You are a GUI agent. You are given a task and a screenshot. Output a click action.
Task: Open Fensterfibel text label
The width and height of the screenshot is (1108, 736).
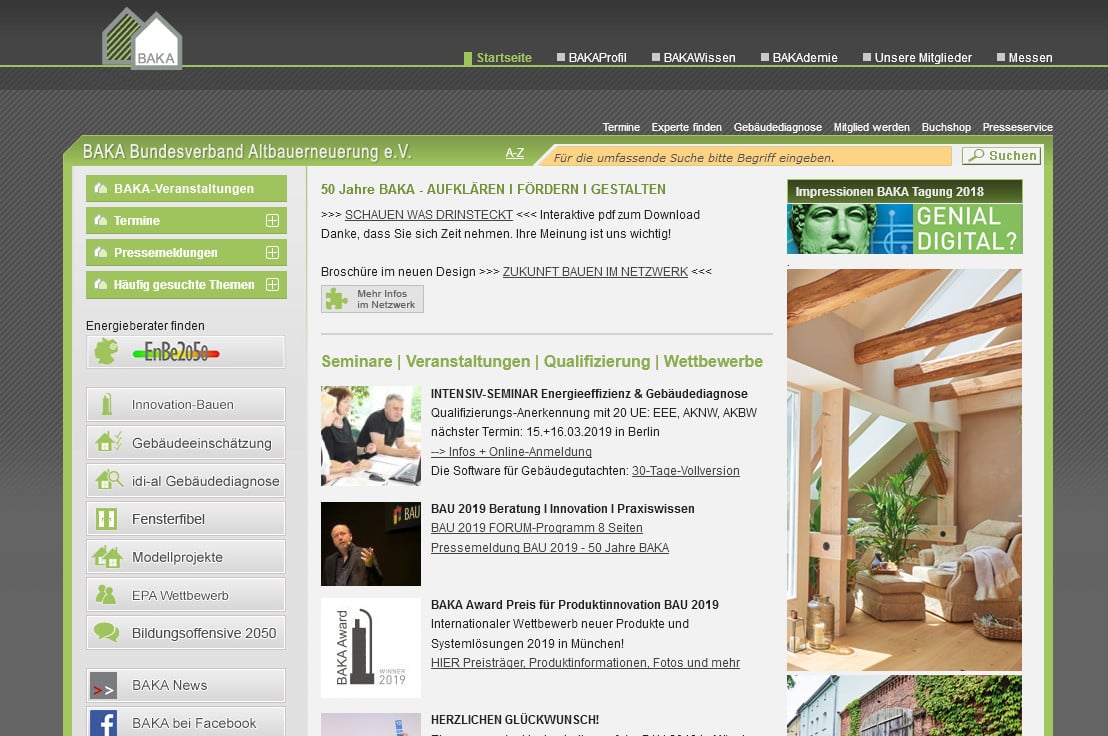(168, 519)
